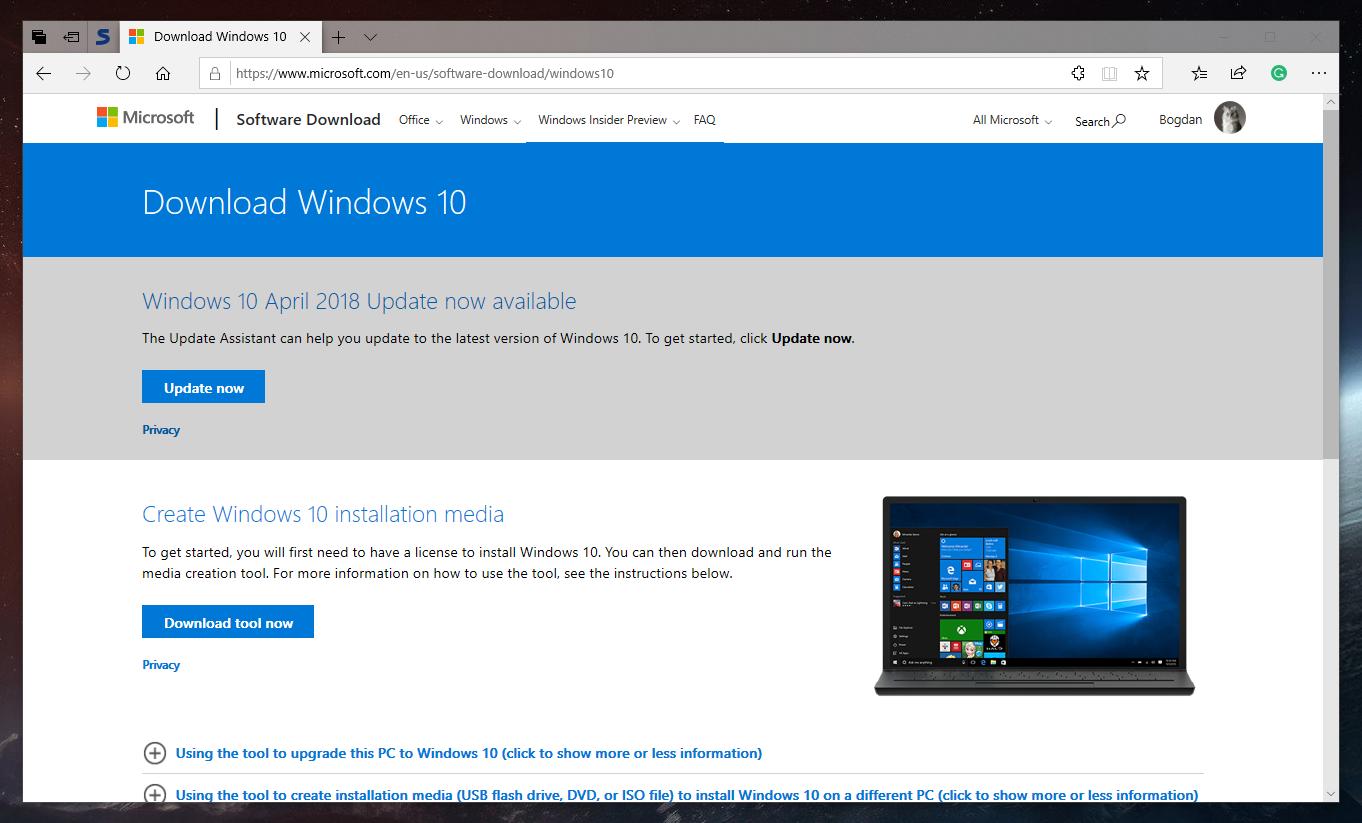Add this page to favorites star

tap(1141, 73)
